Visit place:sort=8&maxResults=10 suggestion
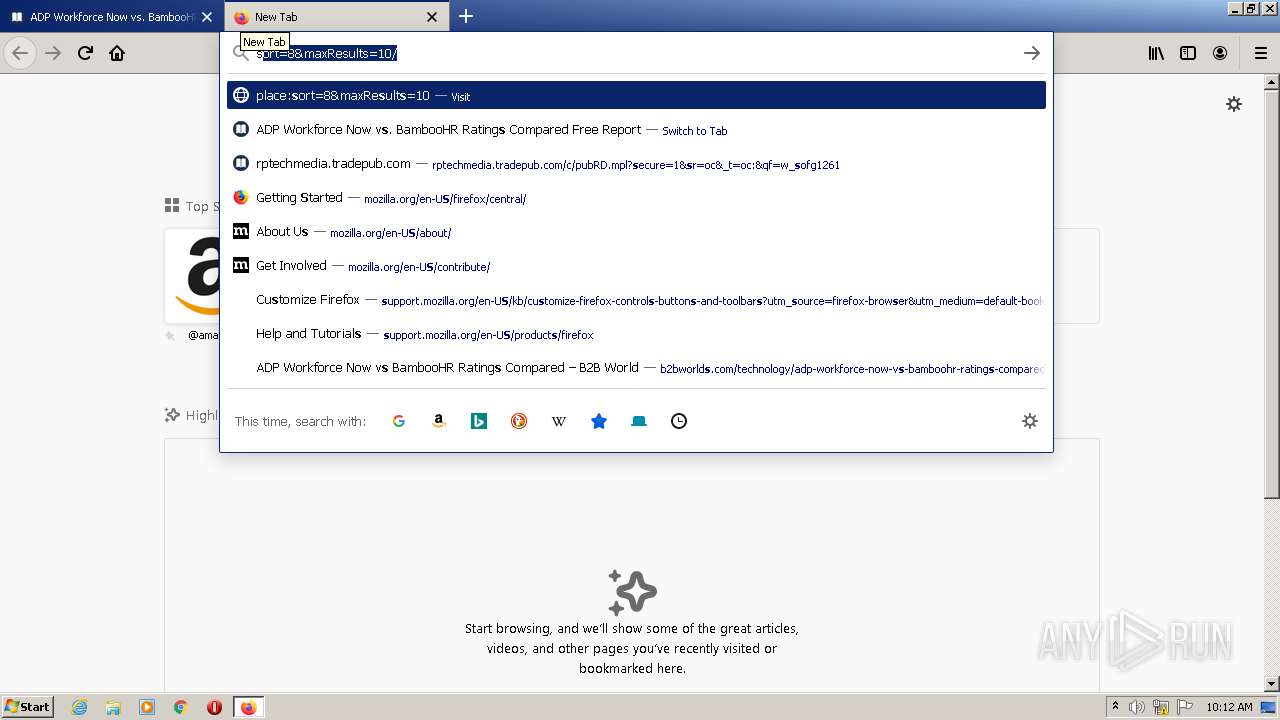The width and height of the screenshot is (1280, 720). (636, 95)
